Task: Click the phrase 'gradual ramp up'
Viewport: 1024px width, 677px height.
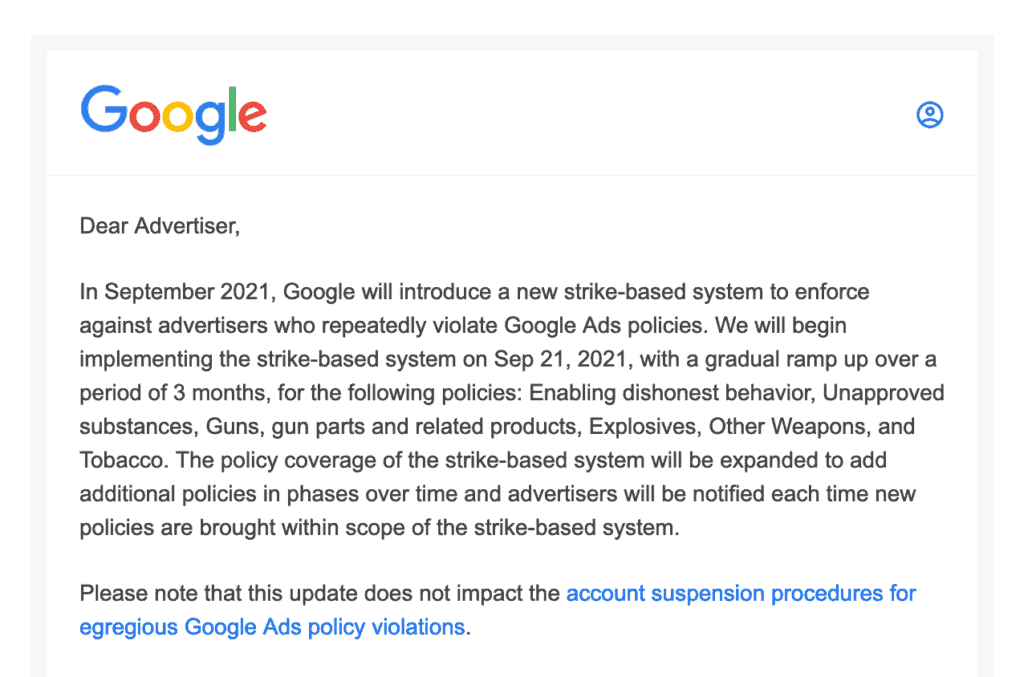Action: (x=788, y=360)
